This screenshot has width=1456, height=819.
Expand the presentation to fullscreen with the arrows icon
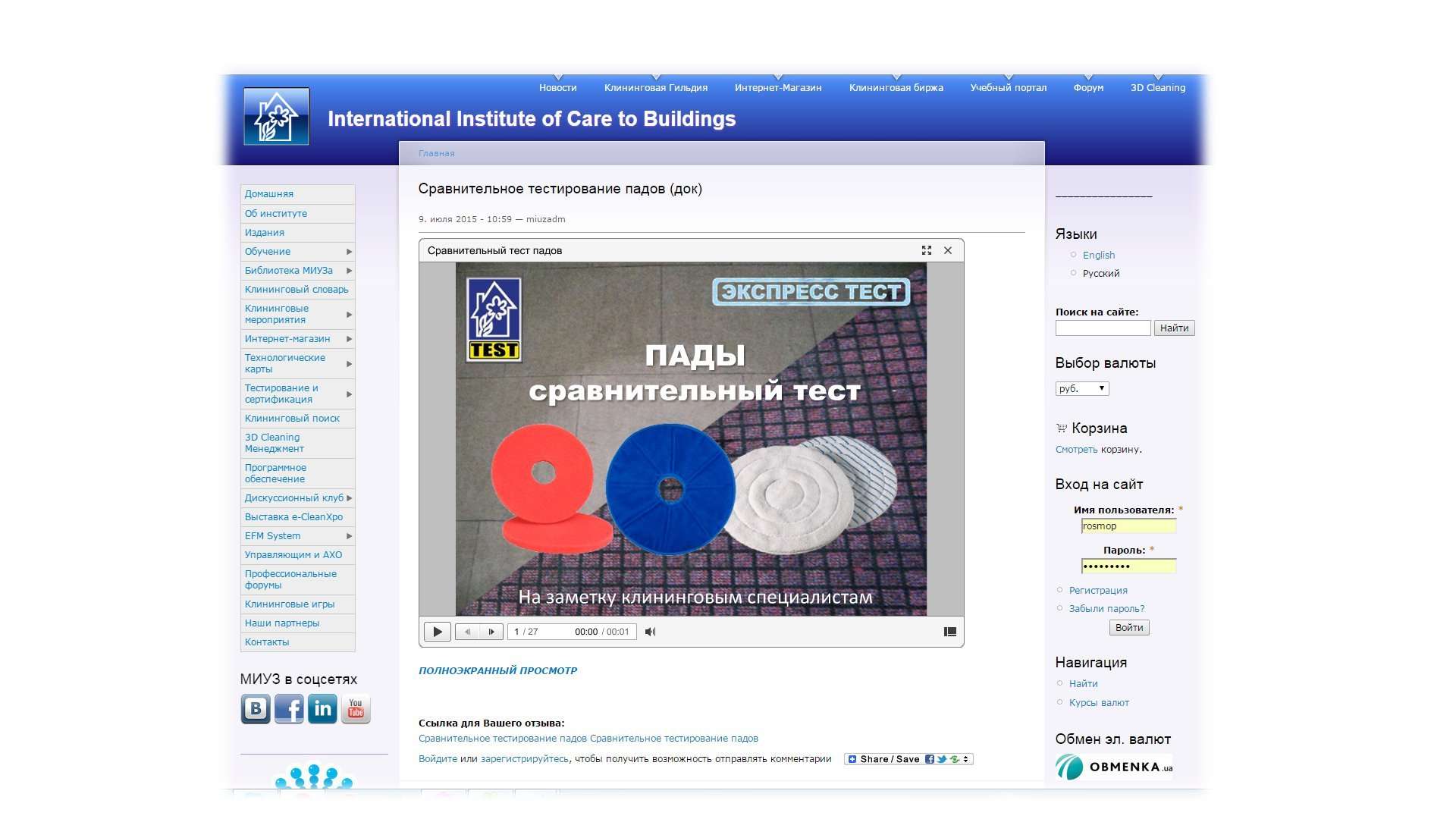pyautogui.click(x=927, y=250)
